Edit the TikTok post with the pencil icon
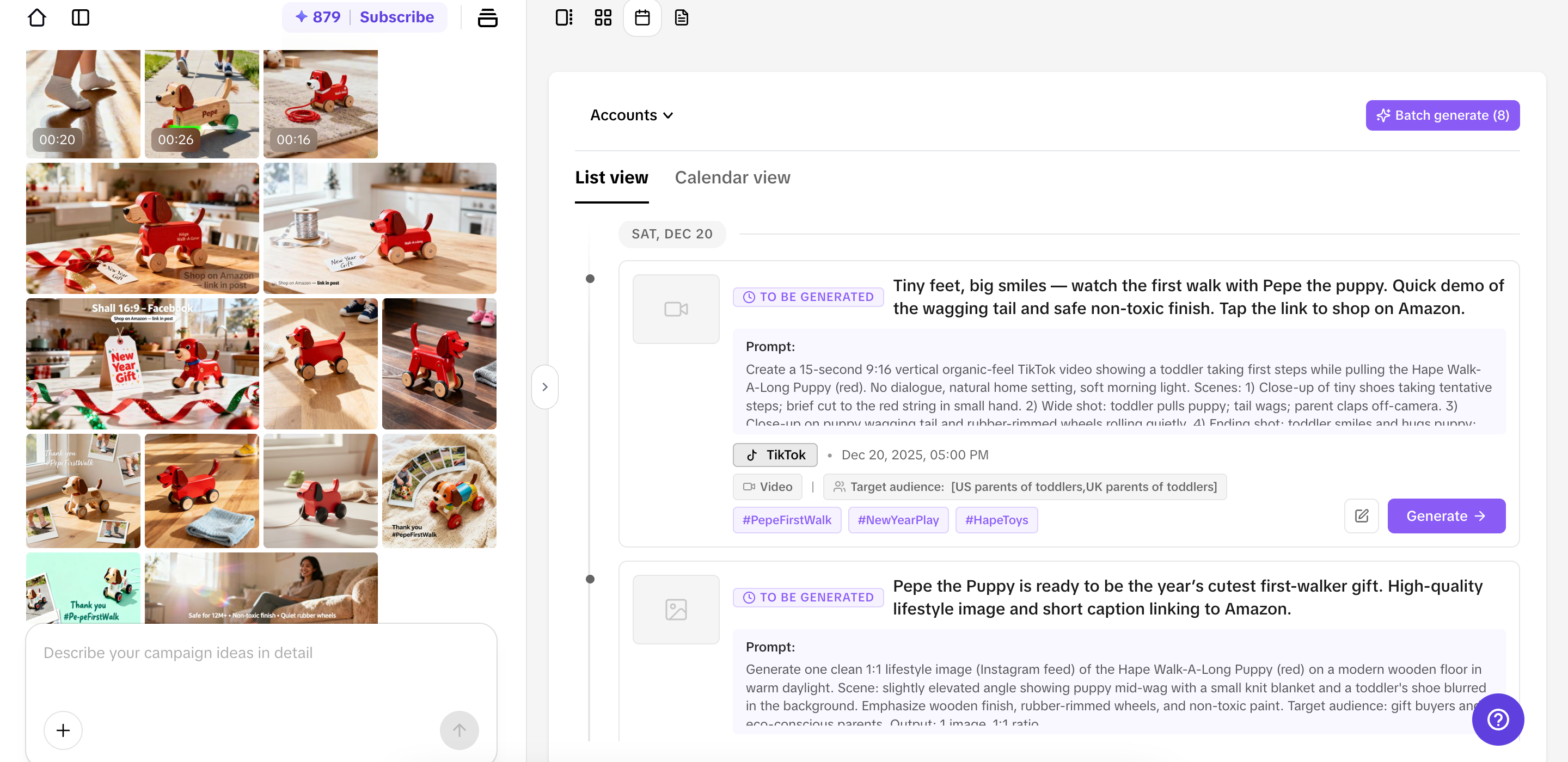The width and height of the screenshot is (1568, 762). pyautogui.click(x=1361, y=516)
